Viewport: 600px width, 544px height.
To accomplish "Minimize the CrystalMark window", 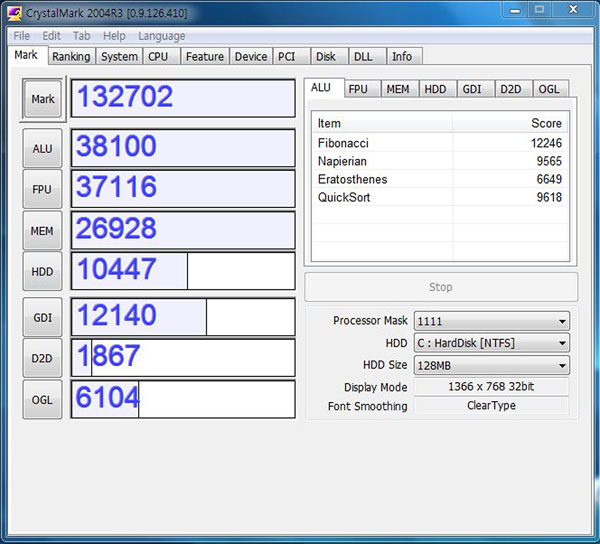I will click(515, 10).
